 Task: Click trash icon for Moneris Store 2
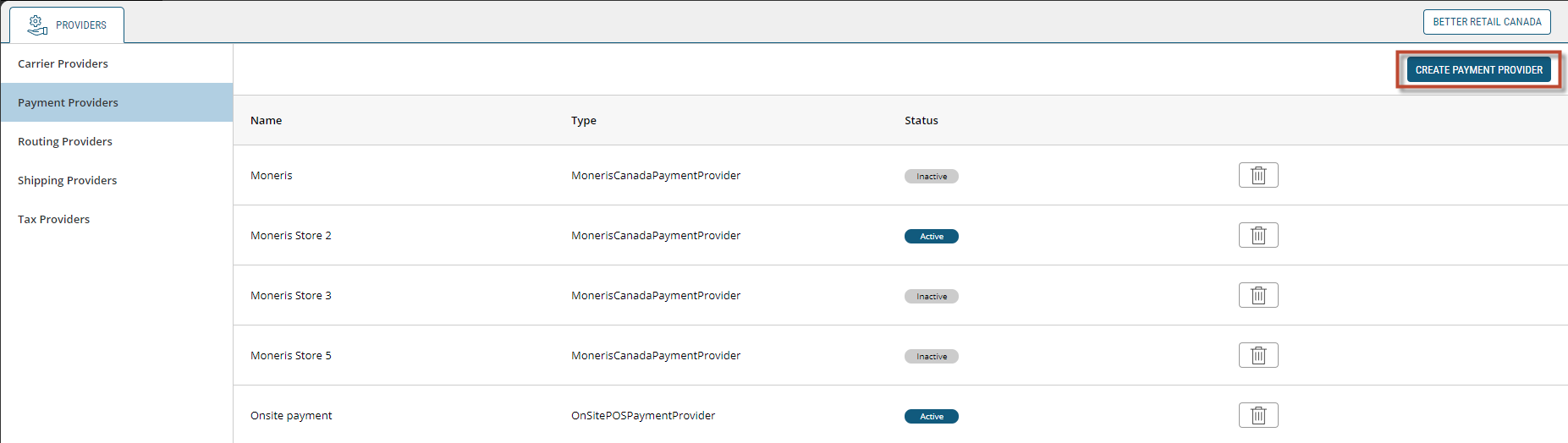pyautogui.click(x=1257, y=235)
